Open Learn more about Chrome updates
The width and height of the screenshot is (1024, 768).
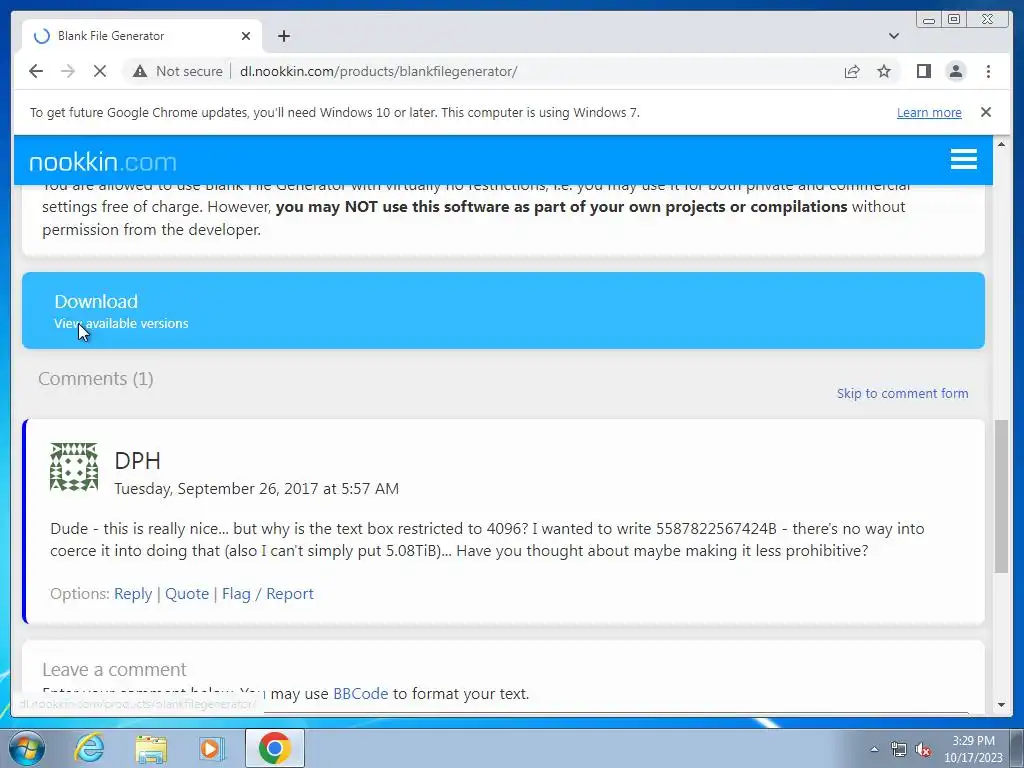coord(929,112)
